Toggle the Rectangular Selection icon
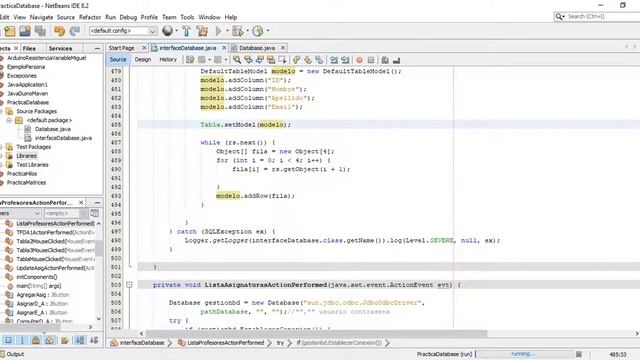 (x=282, y=60)
